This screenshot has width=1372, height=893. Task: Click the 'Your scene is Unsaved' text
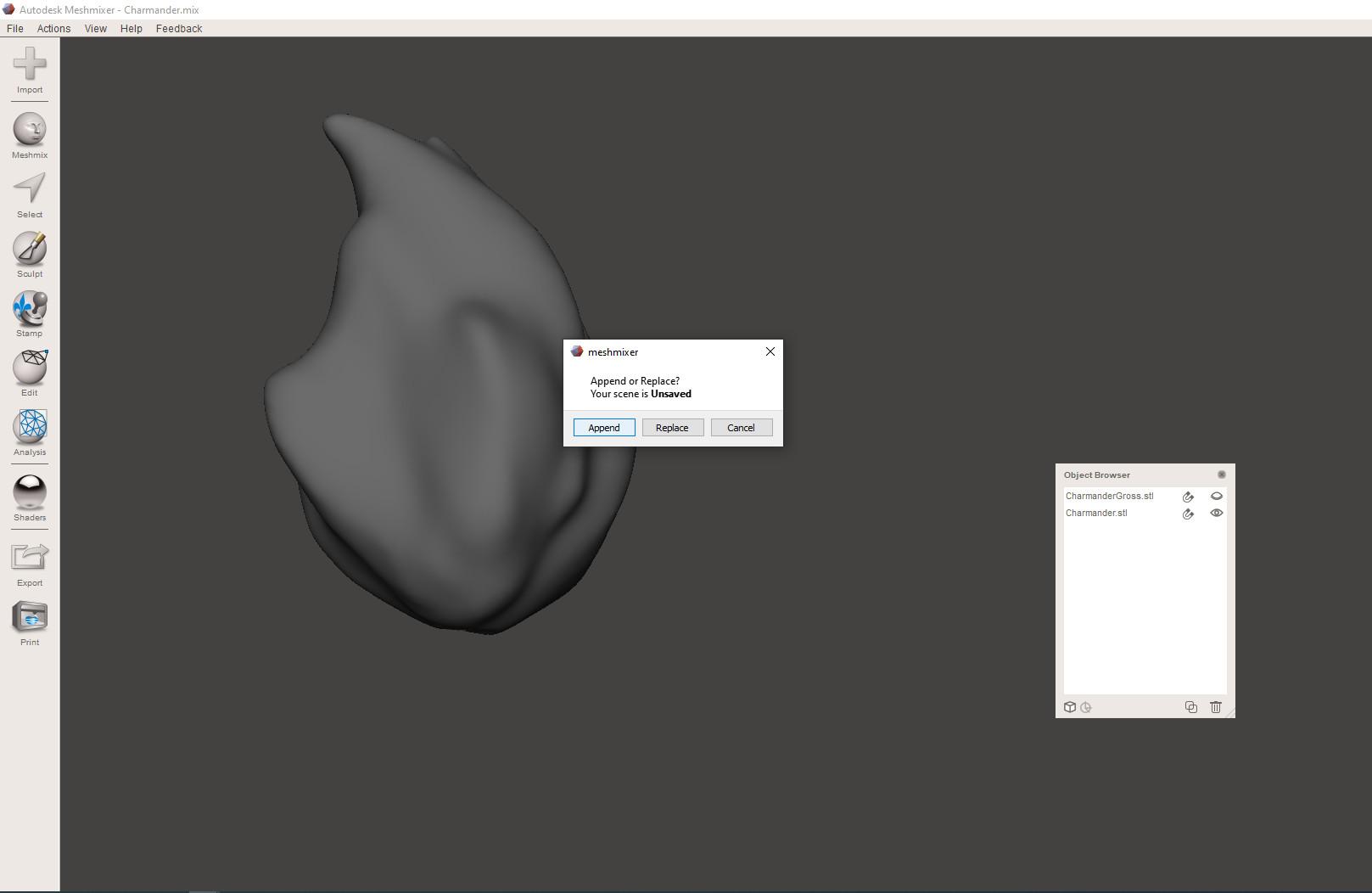click(x=641, y=394)
